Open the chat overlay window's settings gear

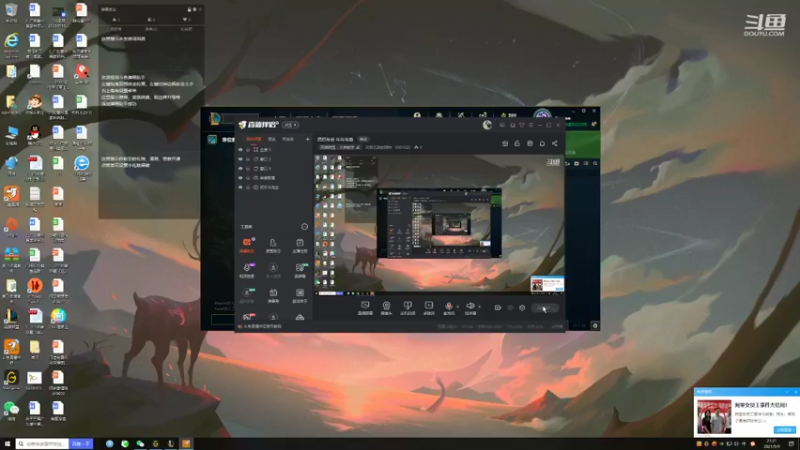194,9
